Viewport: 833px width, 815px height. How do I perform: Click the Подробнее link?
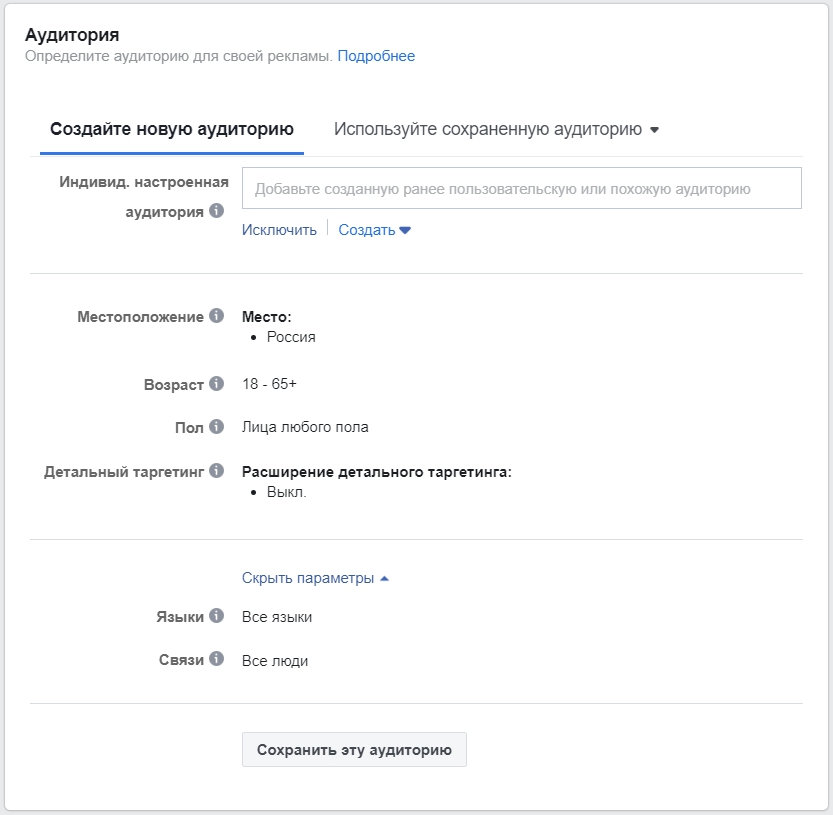click(376, 56)
